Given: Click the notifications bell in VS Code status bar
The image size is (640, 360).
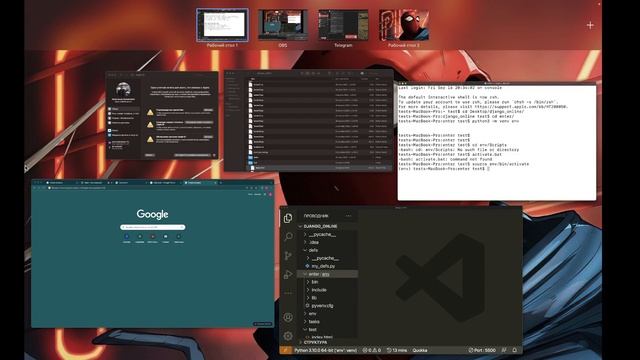Looking at the screenshot, I should [514, 350].
